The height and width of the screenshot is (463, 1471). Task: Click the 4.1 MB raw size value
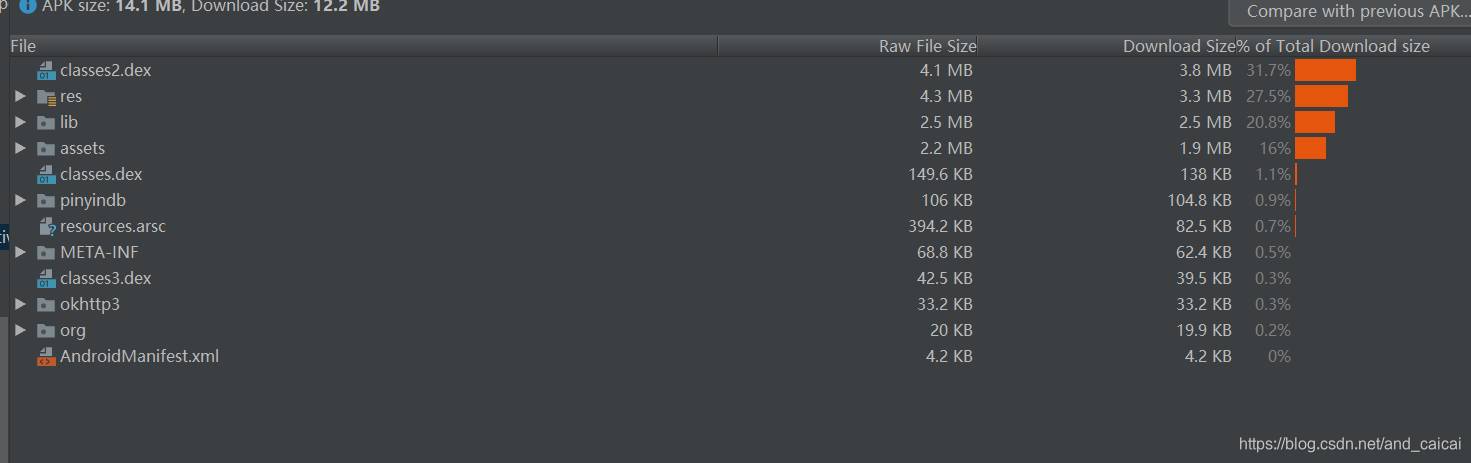point(946,71)
